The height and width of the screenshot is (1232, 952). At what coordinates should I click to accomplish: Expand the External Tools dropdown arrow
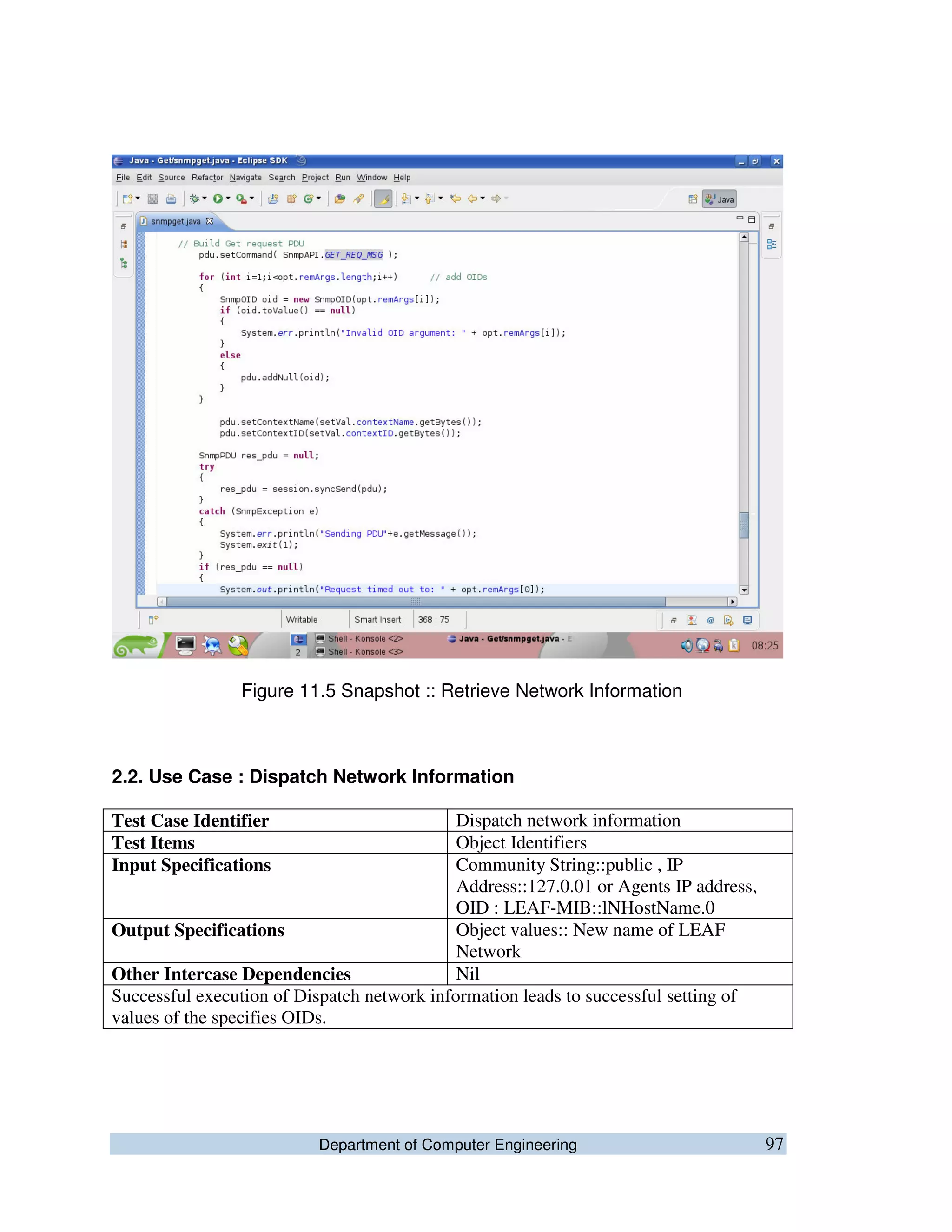point(252,198)
